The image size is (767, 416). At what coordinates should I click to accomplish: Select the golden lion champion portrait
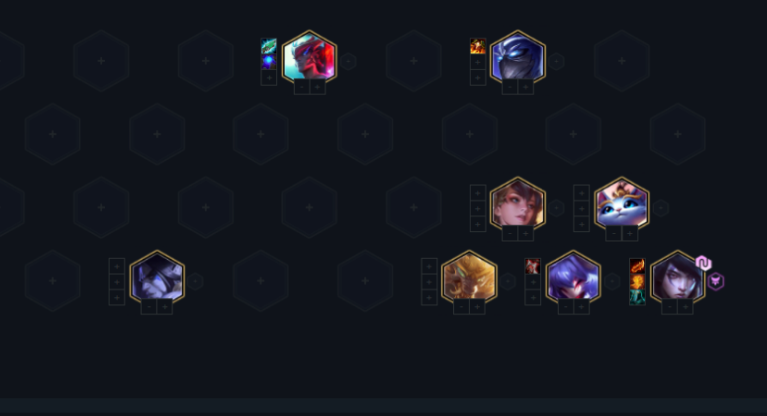[469, 279]
